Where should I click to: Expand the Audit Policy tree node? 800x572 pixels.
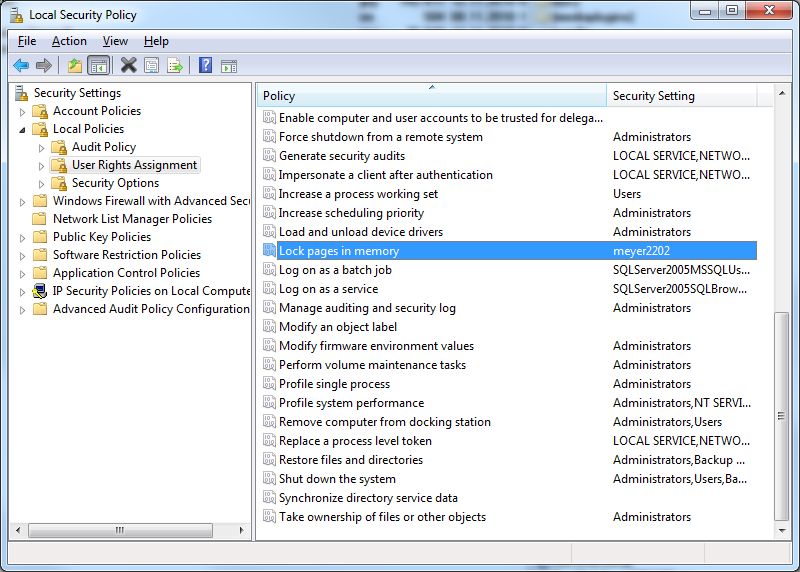(42, 148)
